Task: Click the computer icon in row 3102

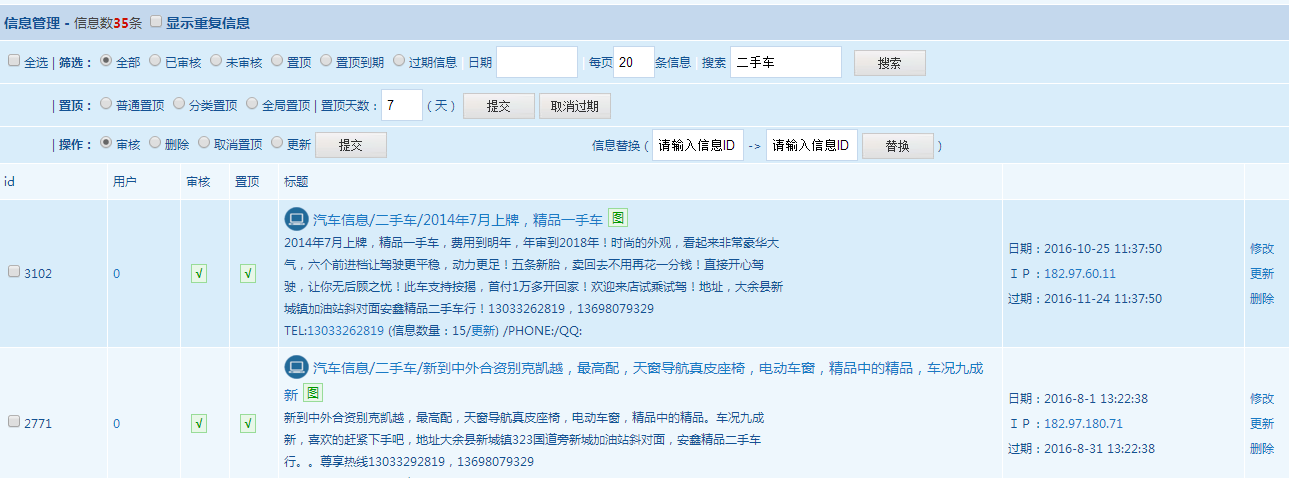Action: [x=295, y=219]
